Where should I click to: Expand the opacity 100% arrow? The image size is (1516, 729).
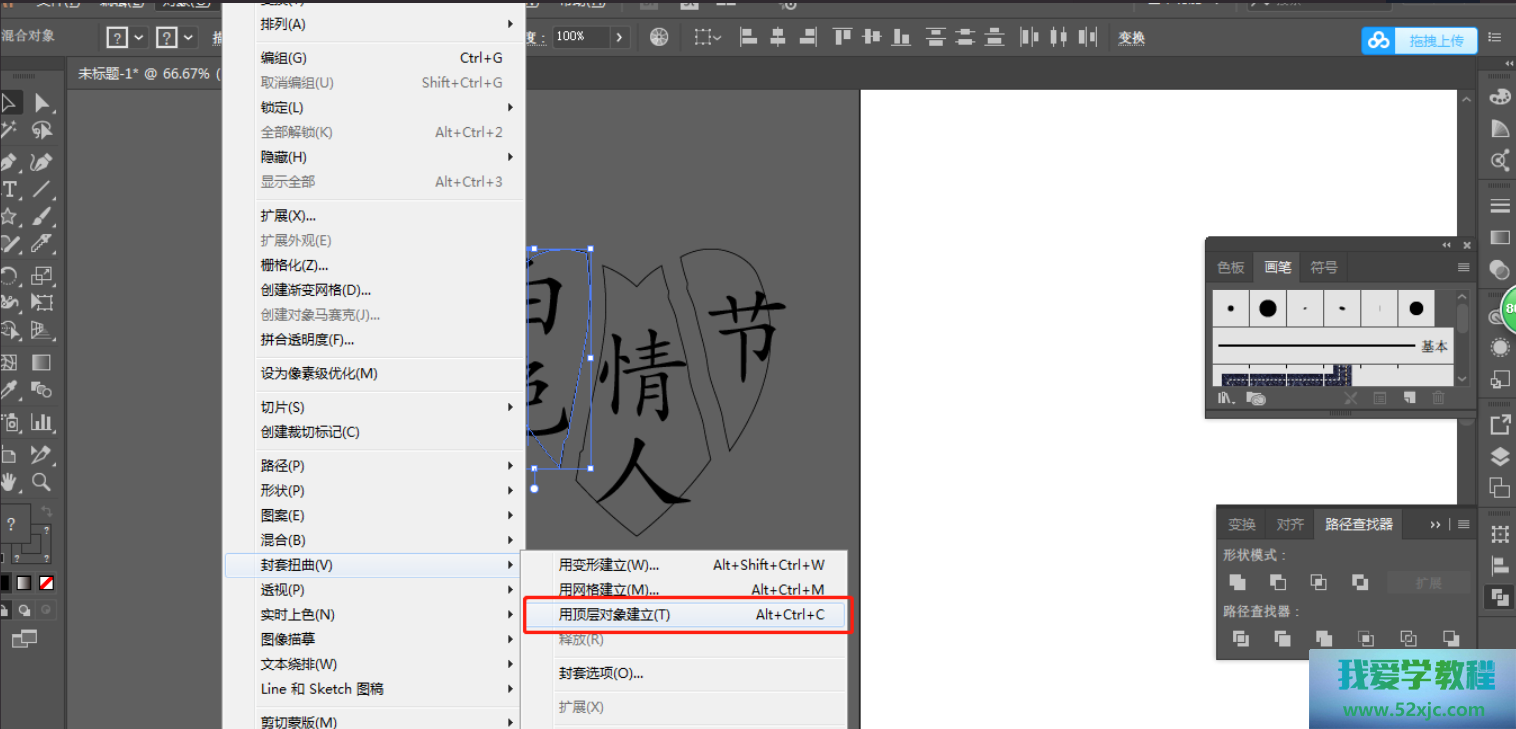tap(620, 37)
